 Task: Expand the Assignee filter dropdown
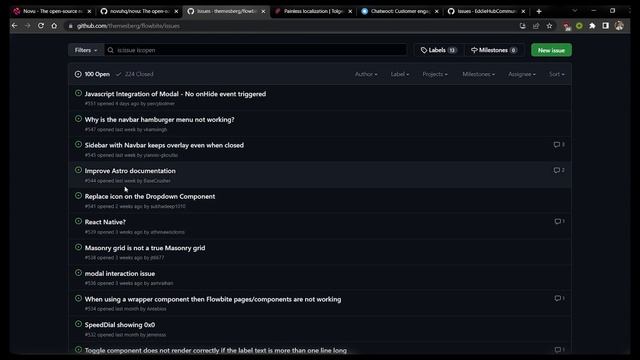[x=522, y=74]
